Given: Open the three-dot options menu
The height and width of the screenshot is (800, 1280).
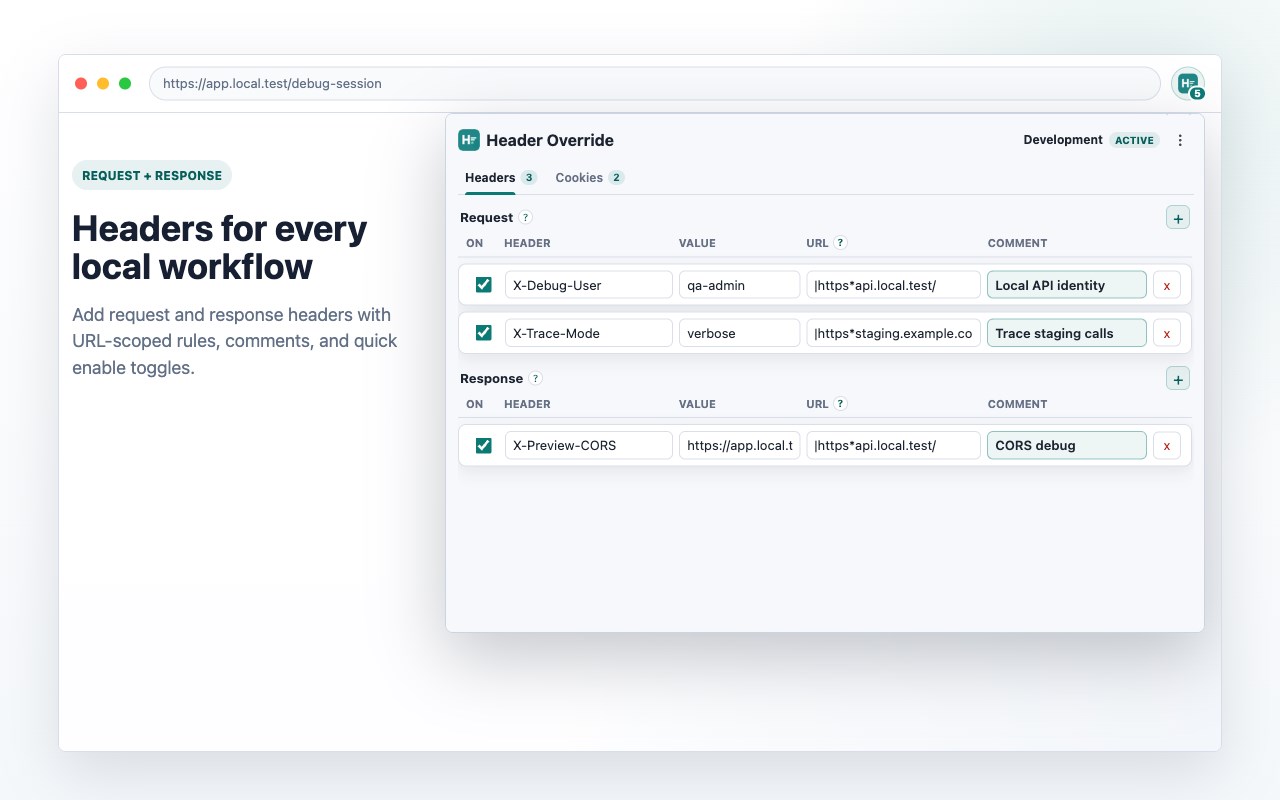Looking at the screenshot, I should point(1180,140).
